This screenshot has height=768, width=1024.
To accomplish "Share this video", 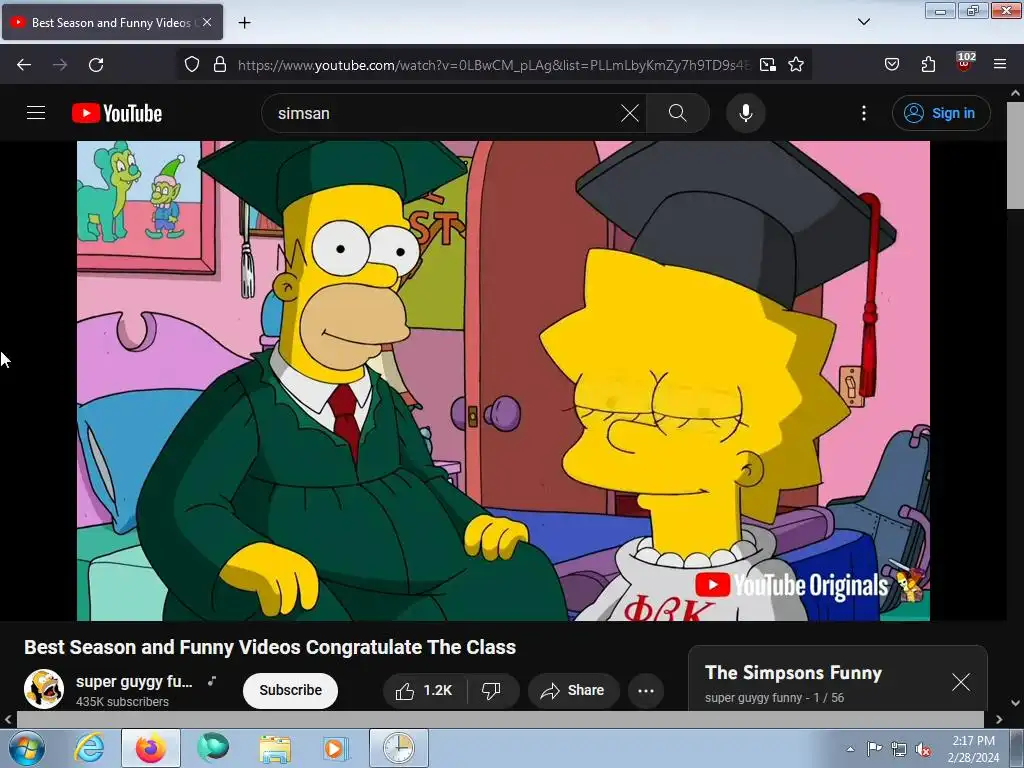I will click(x=573, y=690).
